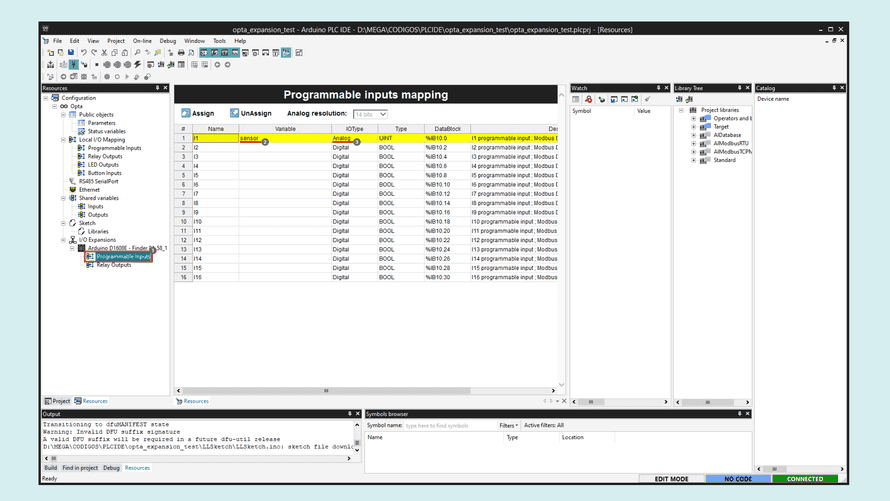The height and width of the screenshot is (501, 890).
Task: Toggle the highlighted connect plug icon
Action: [x=73, y=65]
